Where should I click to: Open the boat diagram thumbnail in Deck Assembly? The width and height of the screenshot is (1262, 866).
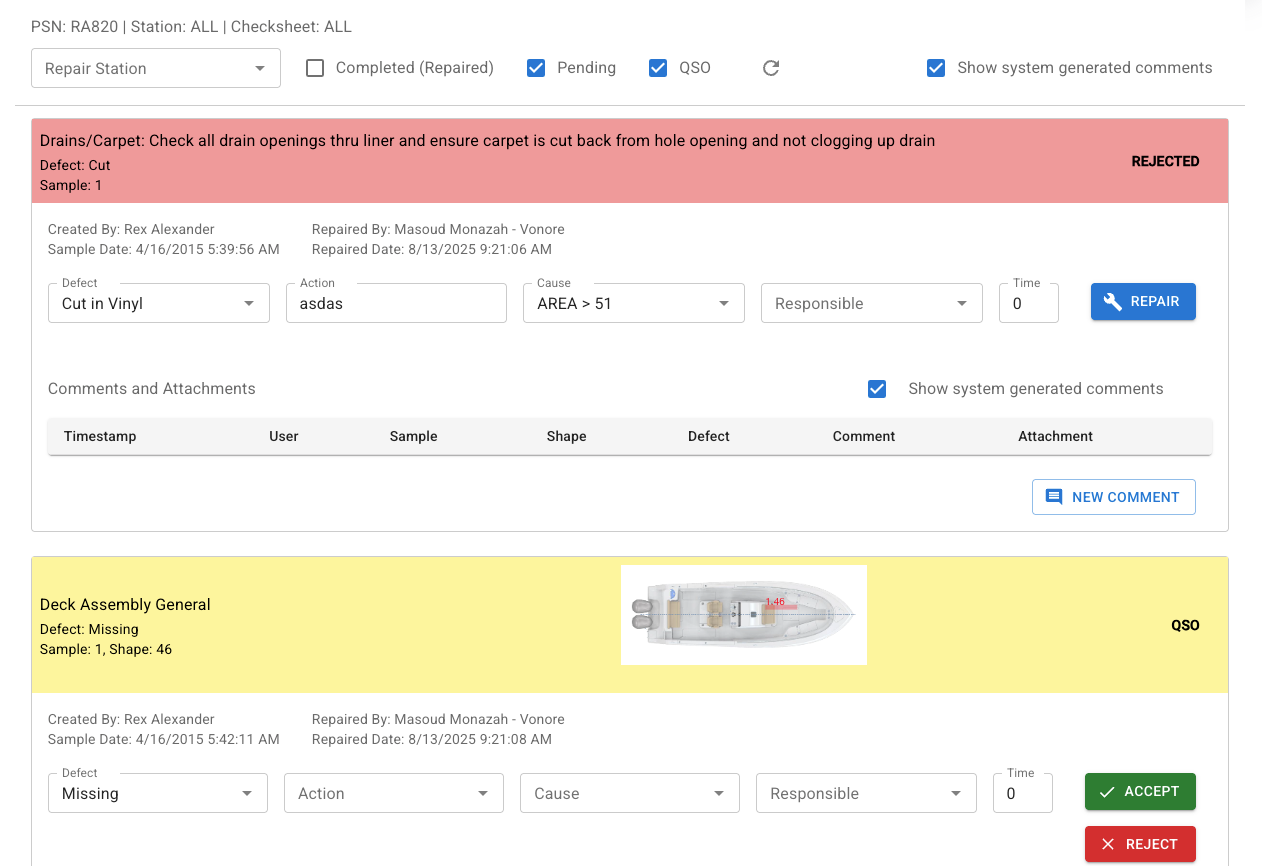744,615
